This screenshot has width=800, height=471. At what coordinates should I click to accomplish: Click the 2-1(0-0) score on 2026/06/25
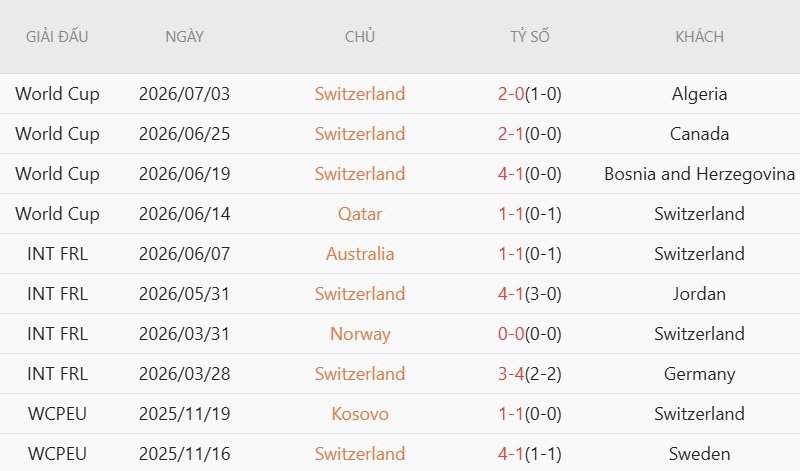(x=530, y=134)
